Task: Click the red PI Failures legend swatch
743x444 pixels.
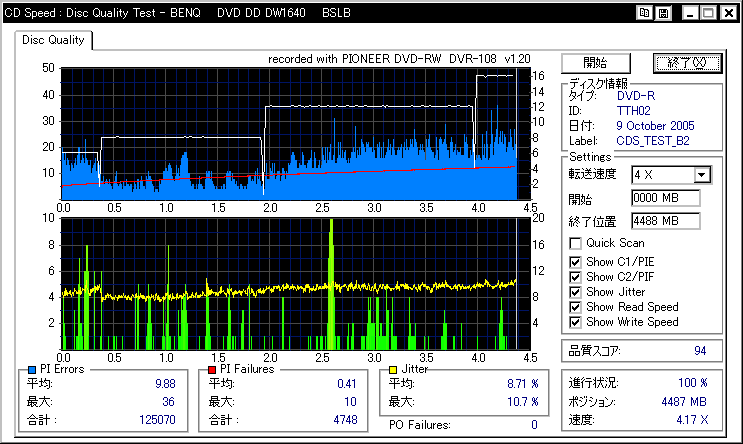Action: [x=212, y=370]
